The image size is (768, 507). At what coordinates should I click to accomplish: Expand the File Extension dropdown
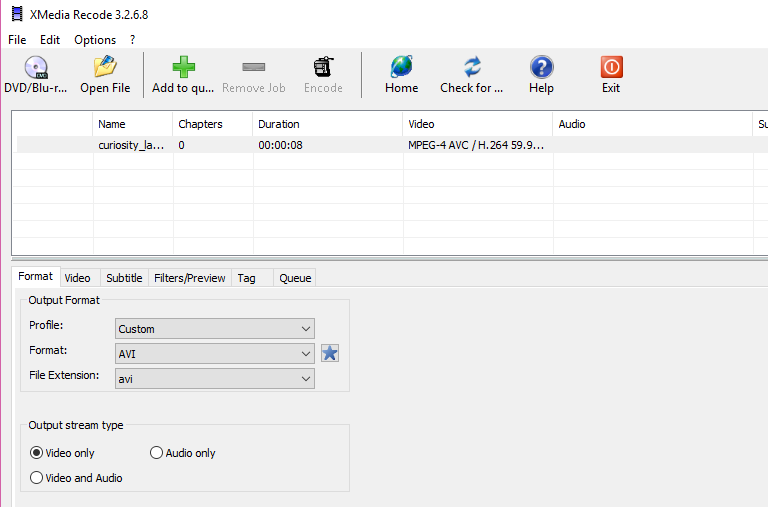215,379
